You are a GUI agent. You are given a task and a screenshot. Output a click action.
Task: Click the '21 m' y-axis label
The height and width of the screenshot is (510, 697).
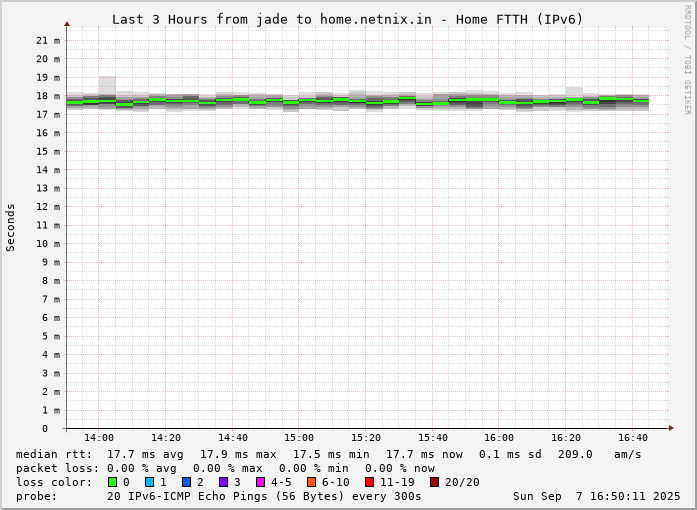(x=48, y=40)
